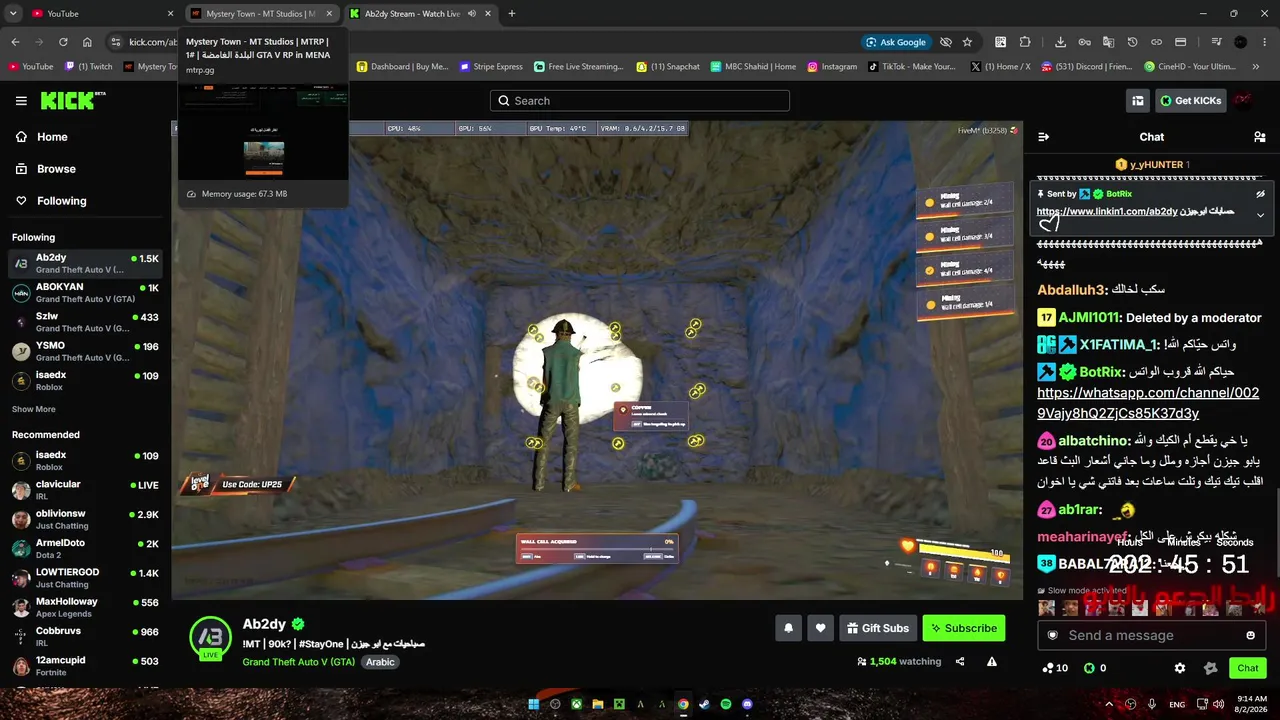The width and height of the screenshot is (1280, 720).
Task: Open ABOKYAN channel in Following list
Action: coord(86,292)
